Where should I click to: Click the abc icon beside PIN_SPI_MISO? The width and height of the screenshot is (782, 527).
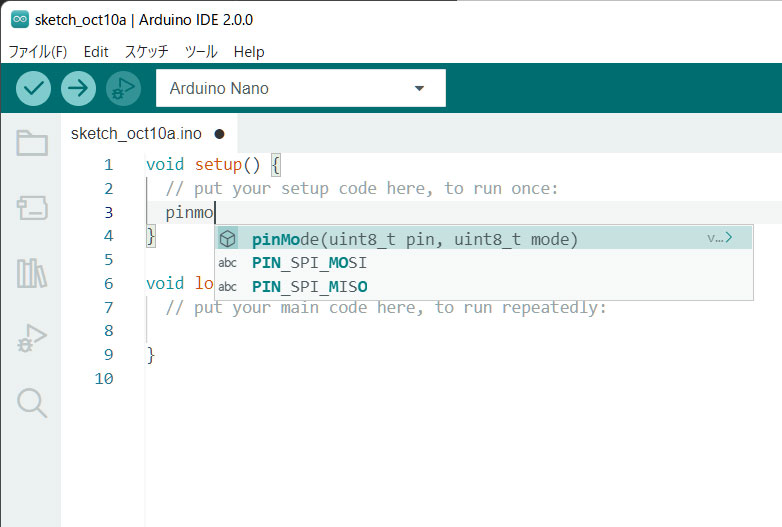click(x=227, y=287)
